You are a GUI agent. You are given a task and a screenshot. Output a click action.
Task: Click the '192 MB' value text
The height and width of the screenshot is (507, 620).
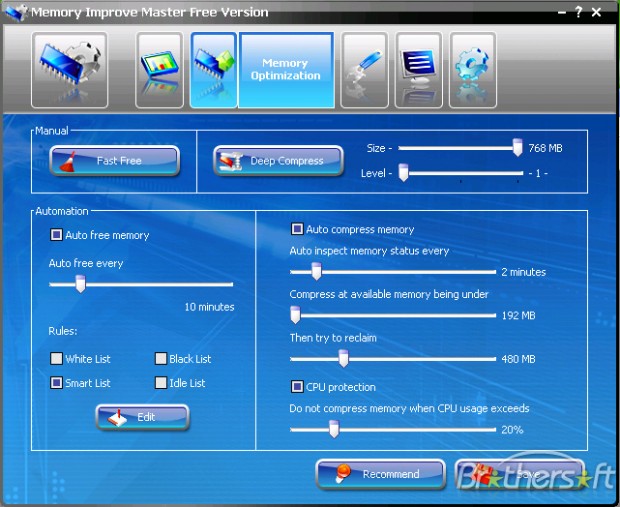(x=518, y=316)
